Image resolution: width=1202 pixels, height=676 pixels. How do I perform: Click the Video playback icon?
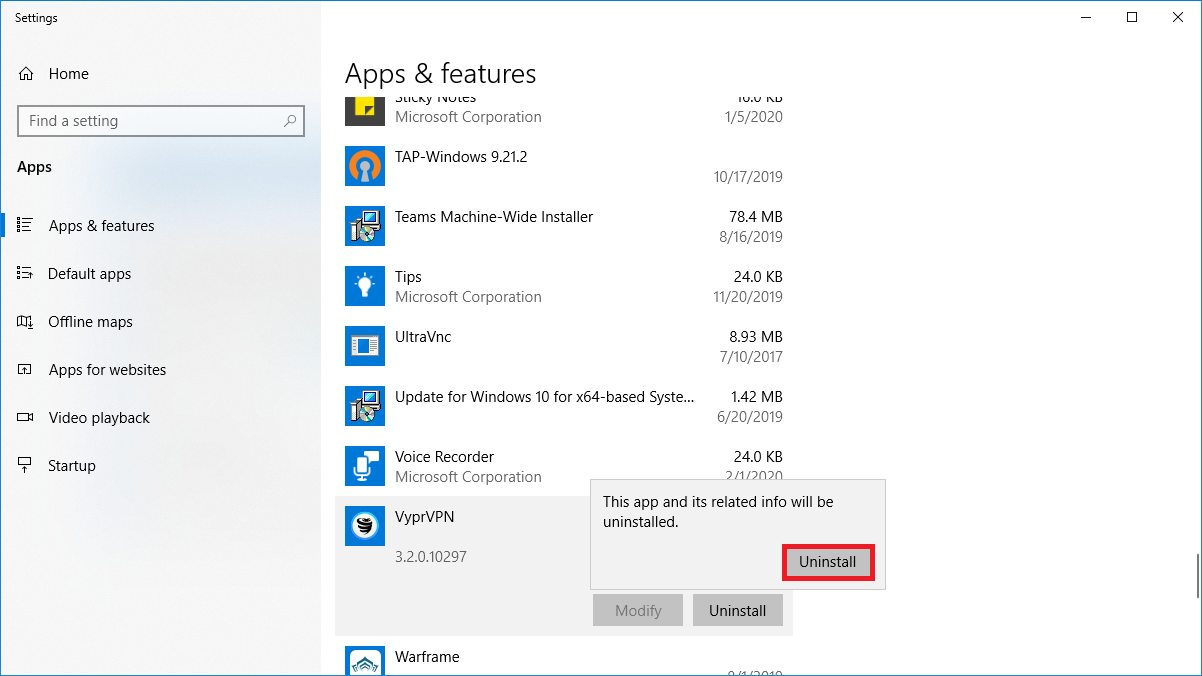coord(26,417)
